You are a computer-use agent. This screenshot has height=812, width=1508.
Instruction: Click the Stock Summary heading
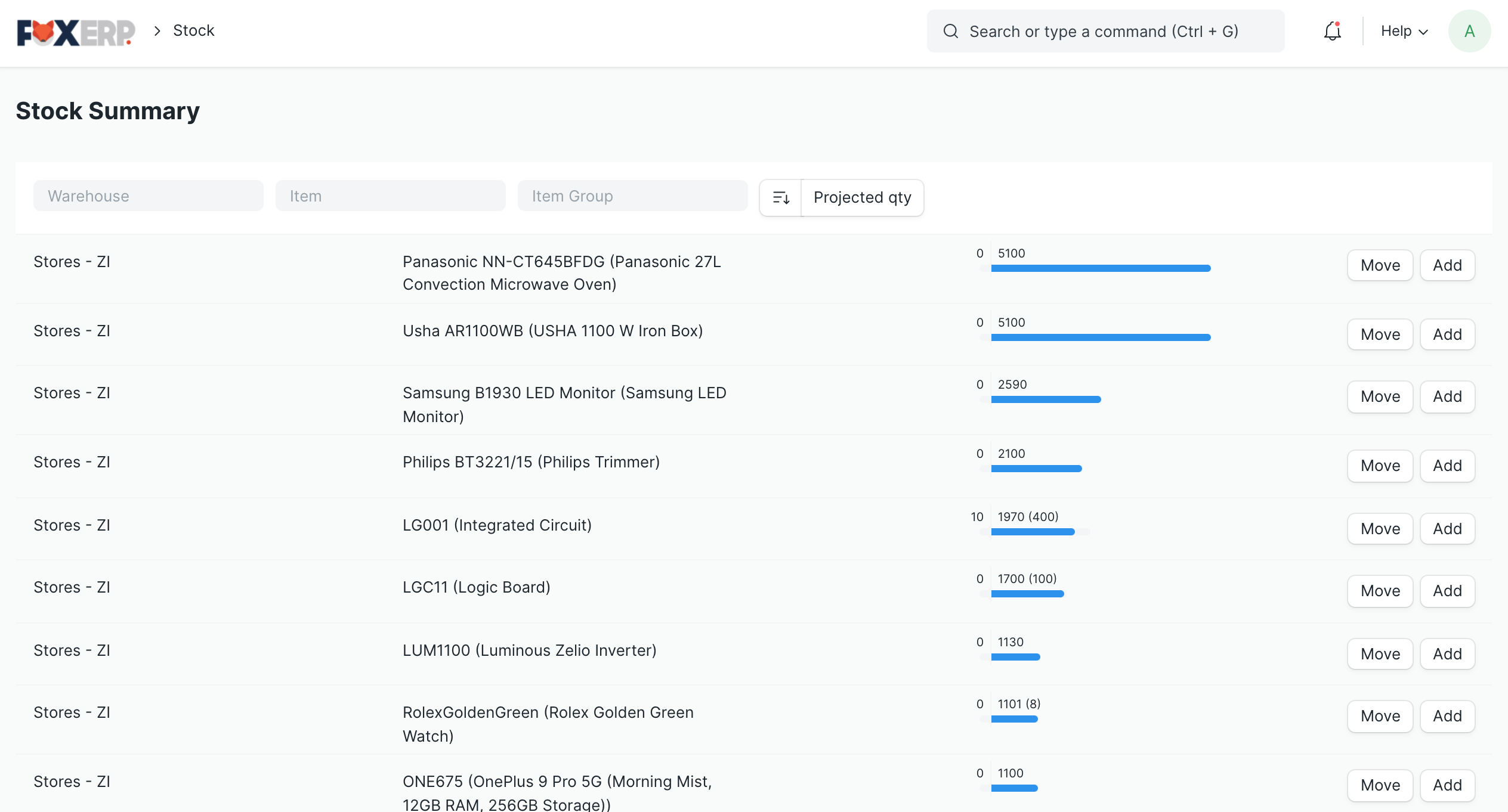tap(107, 111)
